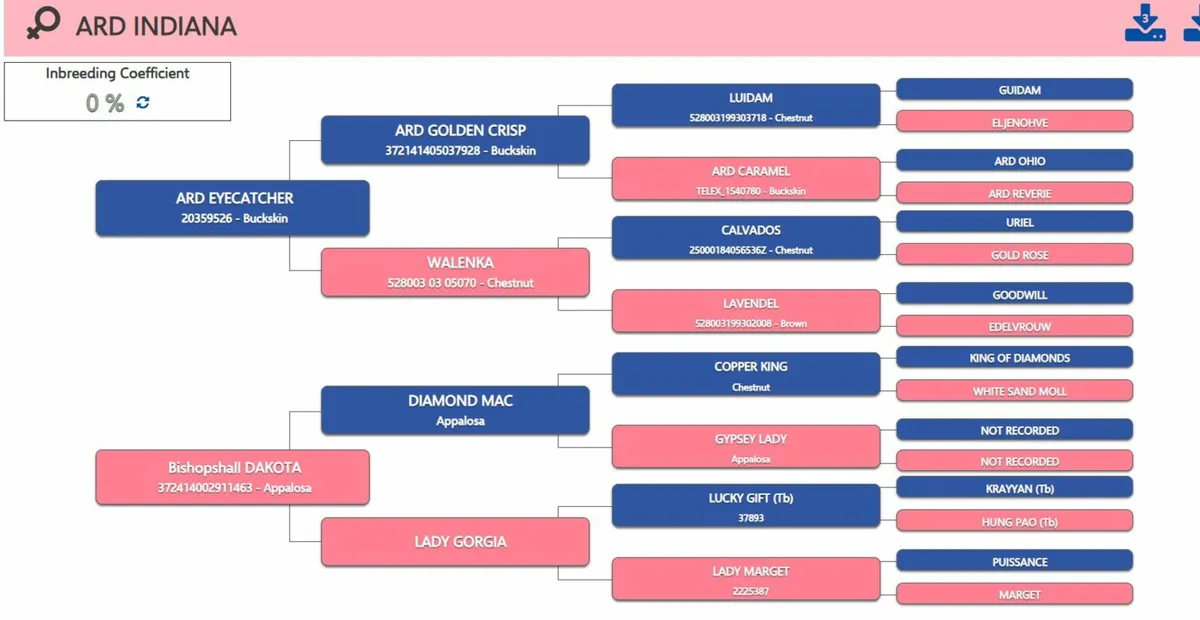Open the GYPSEY LADY entry
The image size is (1200, 620).
pyautogui.click(x=746, y=447)
